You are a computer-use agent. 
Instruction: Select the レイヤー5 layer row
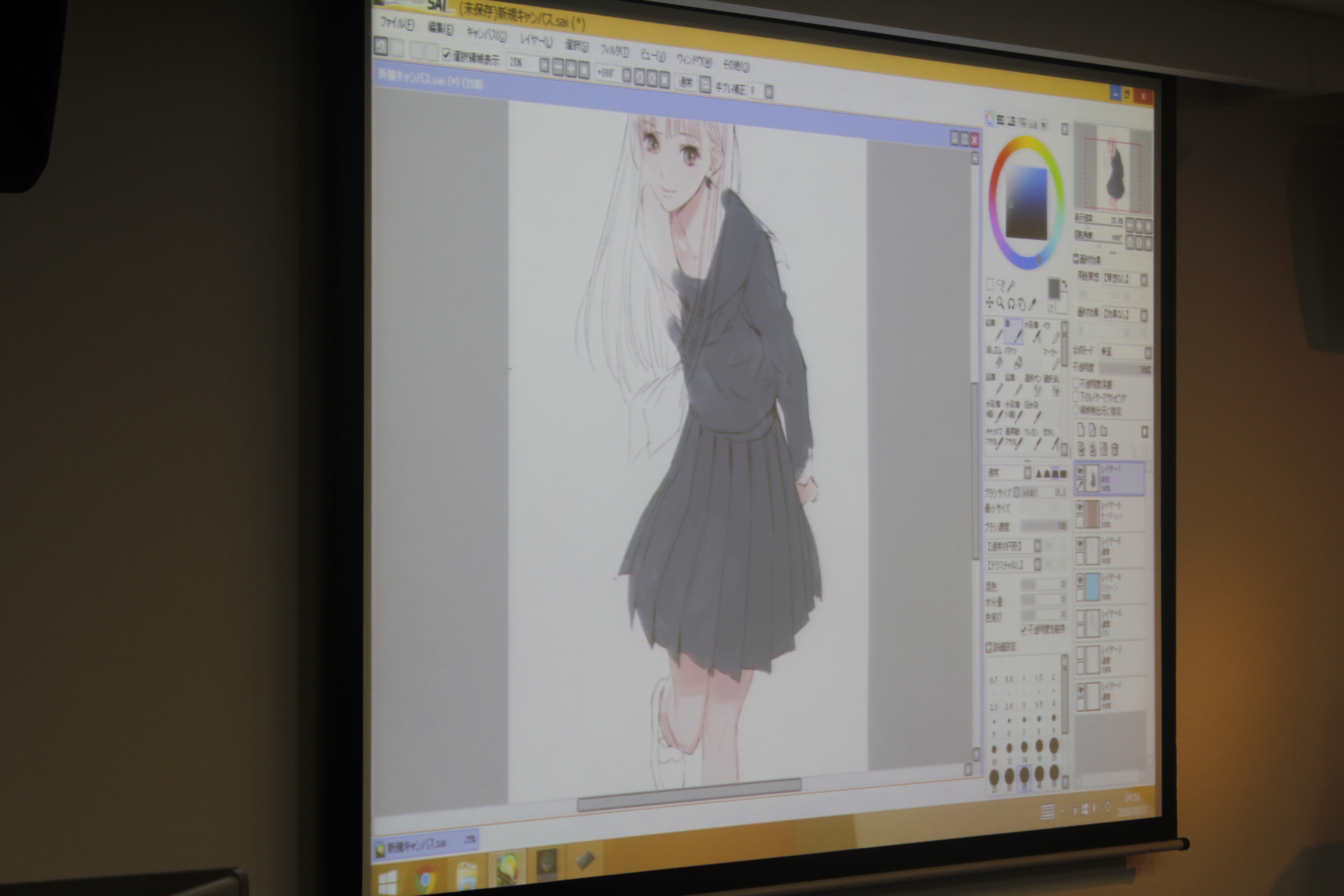click(x=1110, y=550)
